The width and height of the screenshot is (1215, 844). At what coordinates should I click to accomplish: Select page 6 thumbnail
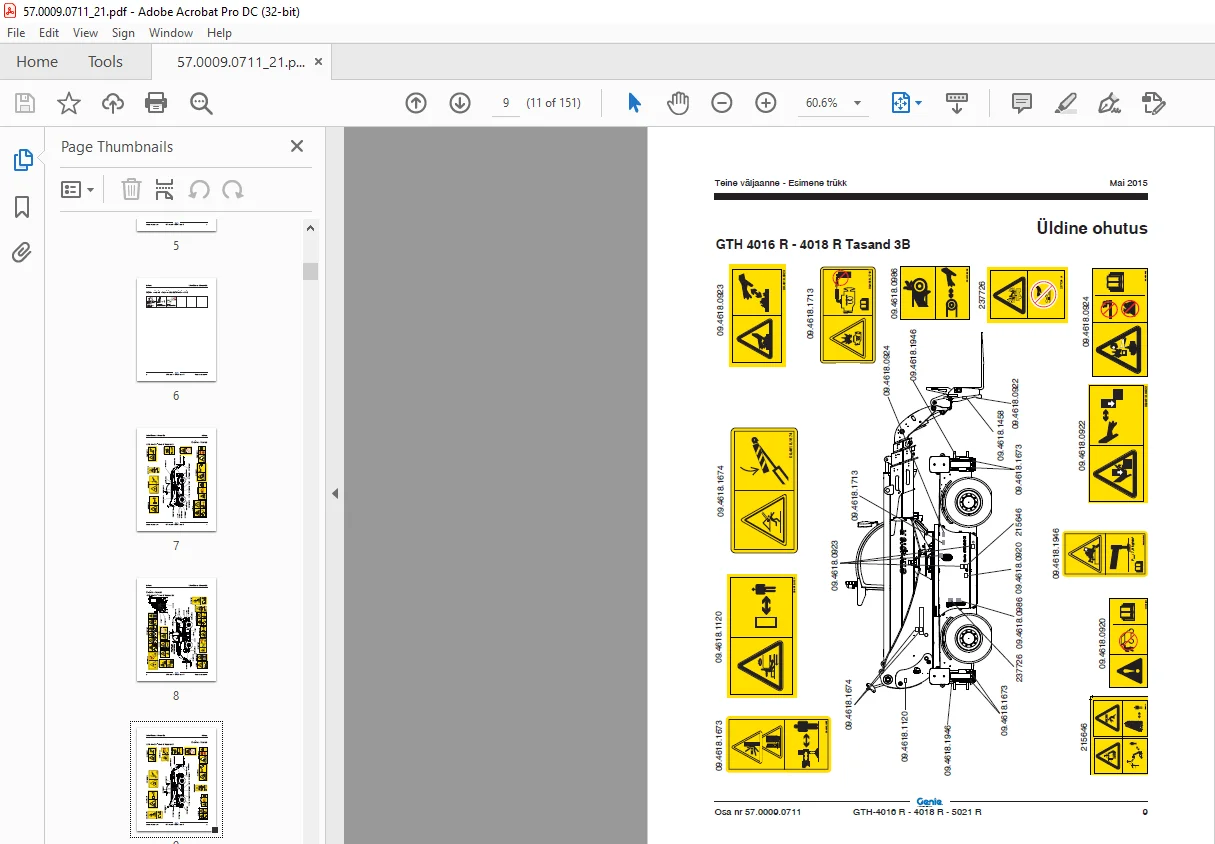176,330
